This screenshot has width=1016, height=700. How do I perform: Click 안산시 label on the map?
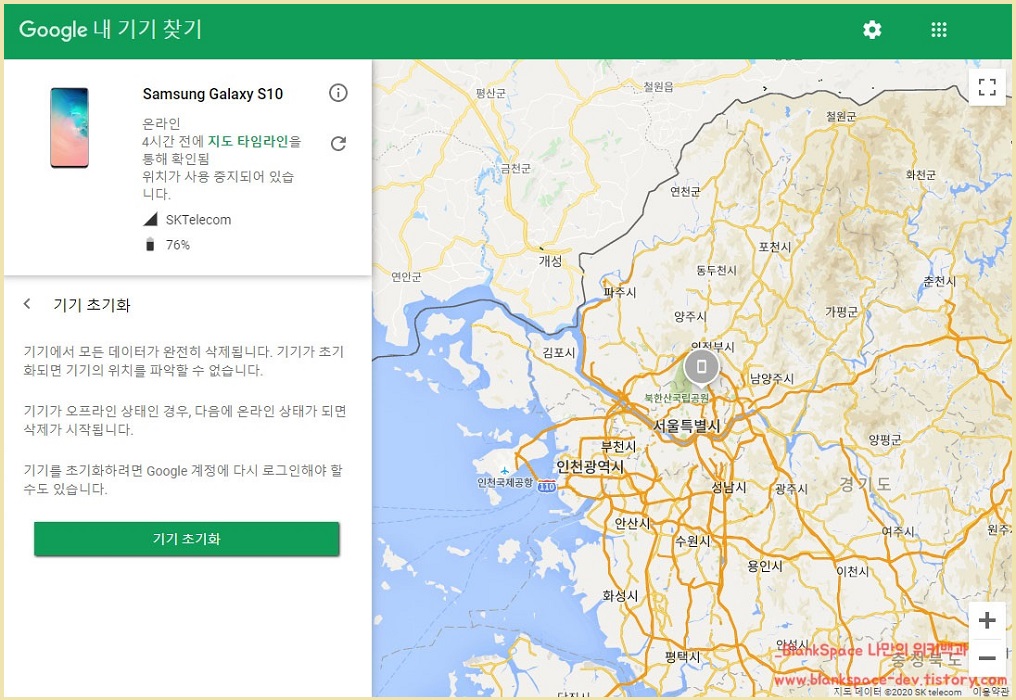click(632, 523)
